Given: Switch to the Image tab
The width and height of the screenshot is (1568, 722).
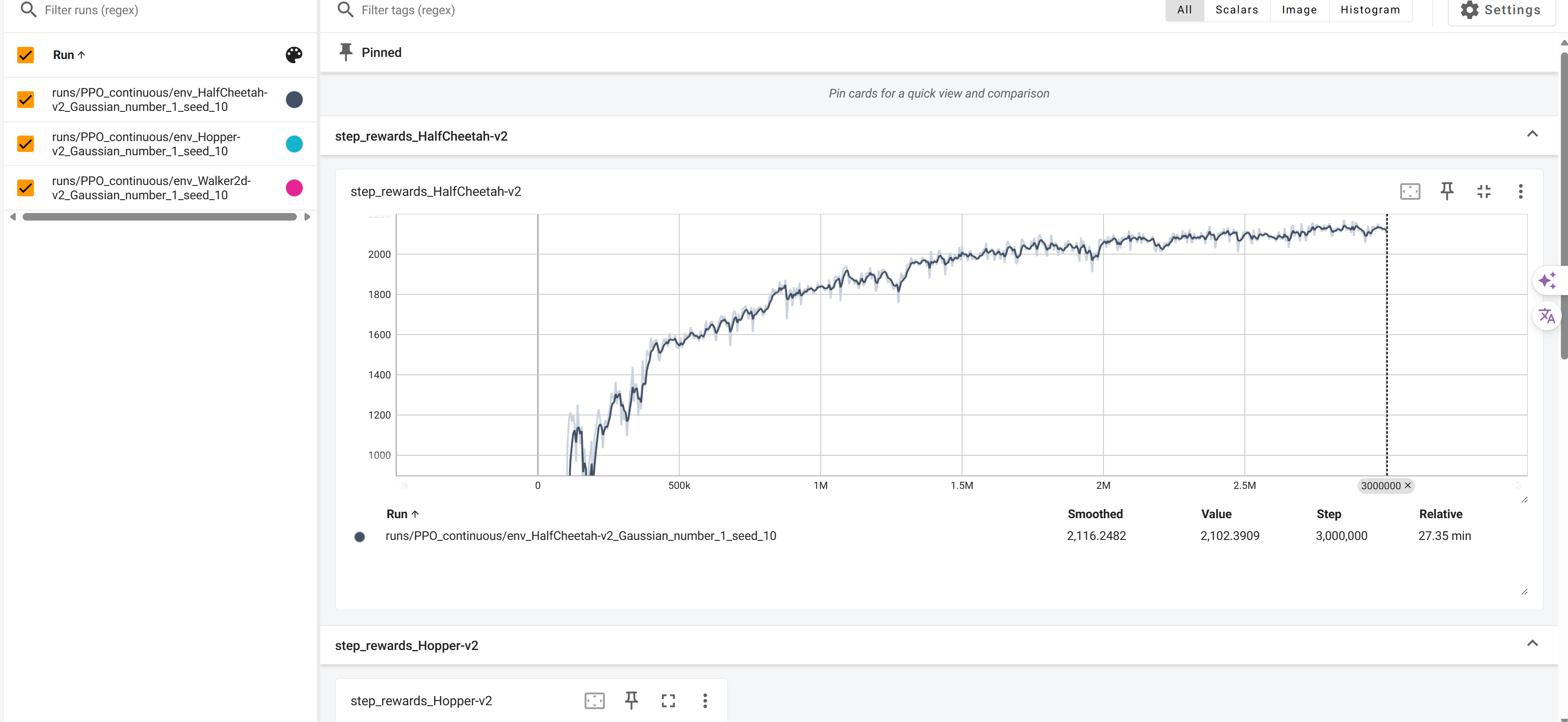Looking at the screenshot, I should 1299,10.
